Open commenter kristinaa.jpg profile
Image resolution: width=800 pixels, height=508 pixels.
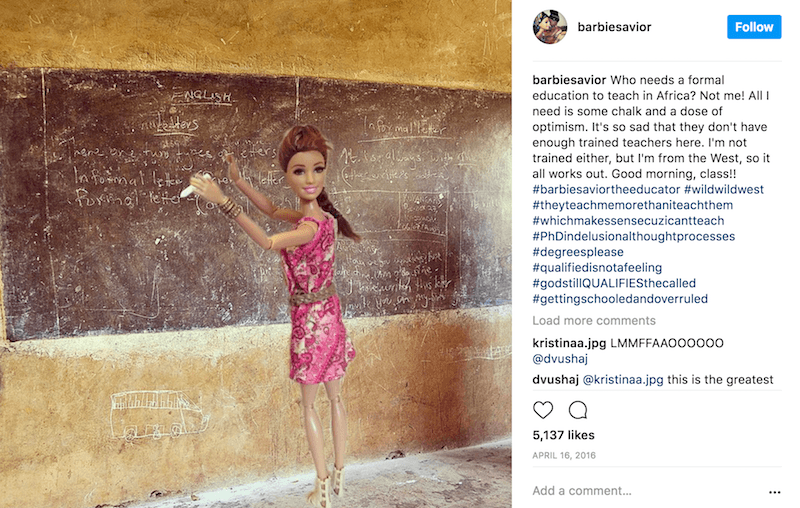tap(569, 343)
